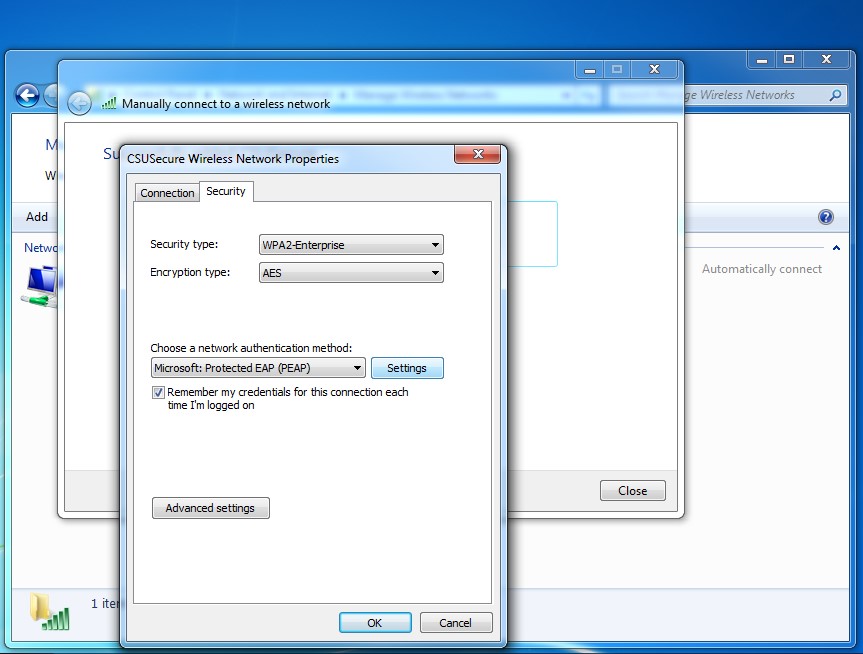Minimize the Manage Wireless Networks window
Image resolution: width=863 pixels, height=654 pixels.
762,59
